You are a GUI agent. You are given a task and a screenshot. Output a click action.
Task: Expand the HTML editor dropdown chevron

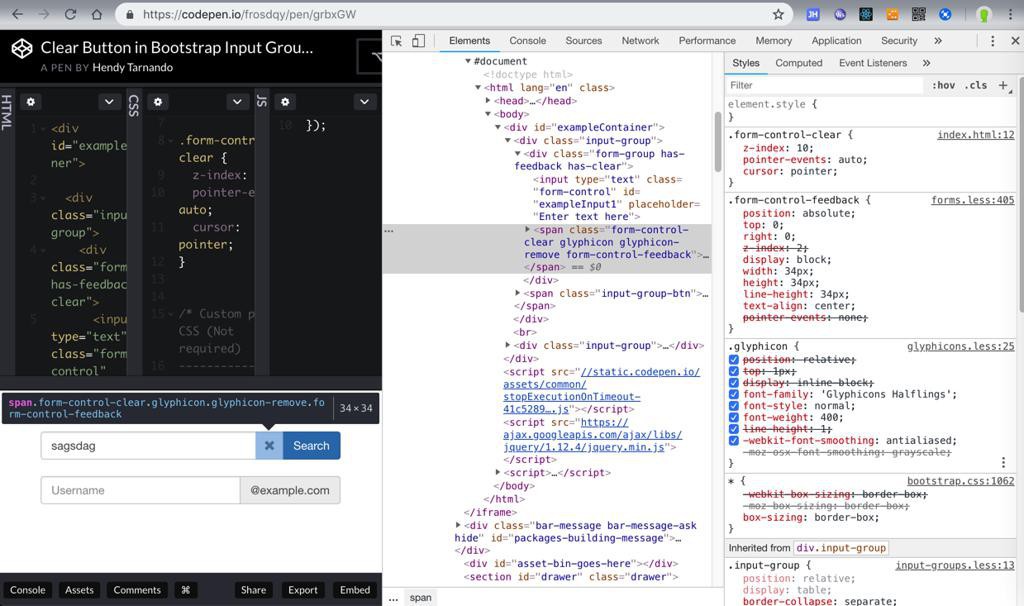[109, 102]
